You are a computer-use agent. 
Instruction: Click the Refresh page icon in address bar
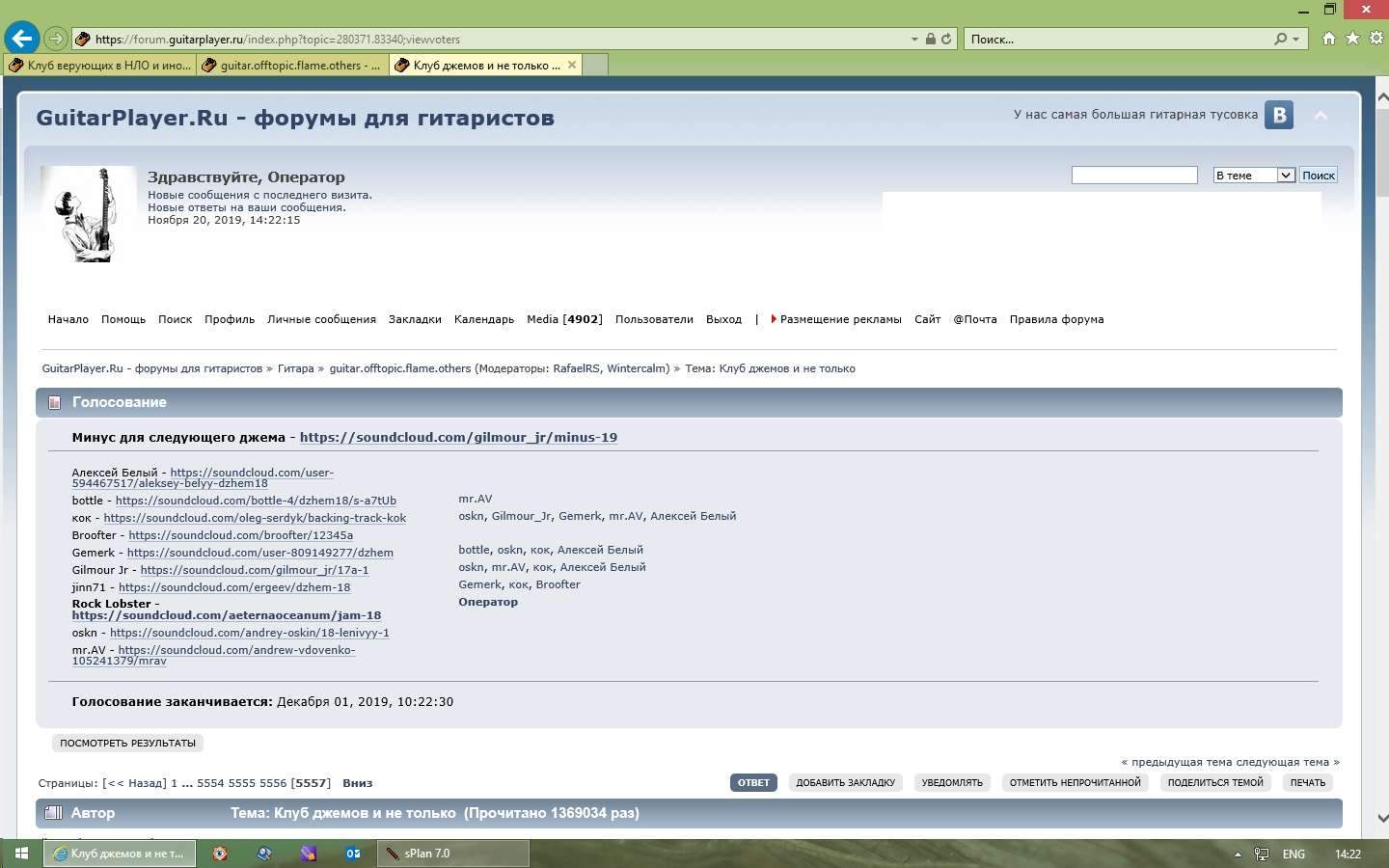(946, 39)
